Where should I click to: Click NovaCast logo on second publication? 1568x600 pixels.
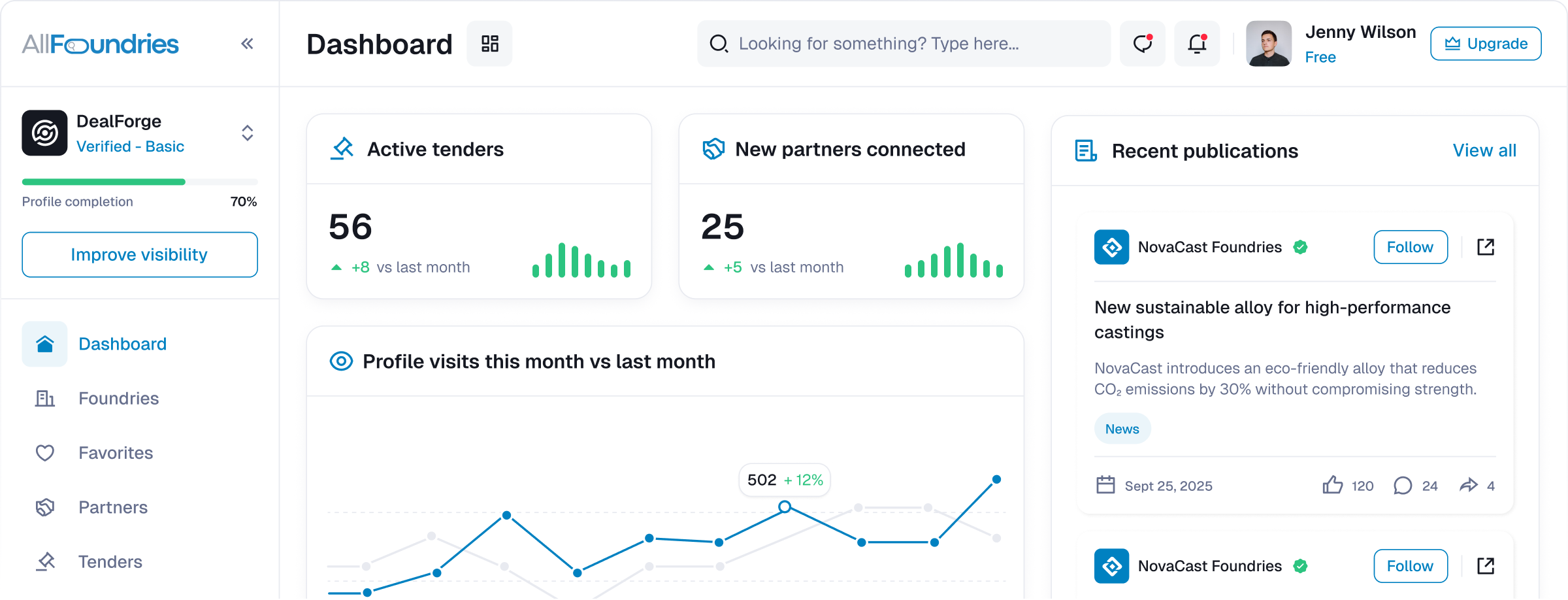tap(1111, 566)
